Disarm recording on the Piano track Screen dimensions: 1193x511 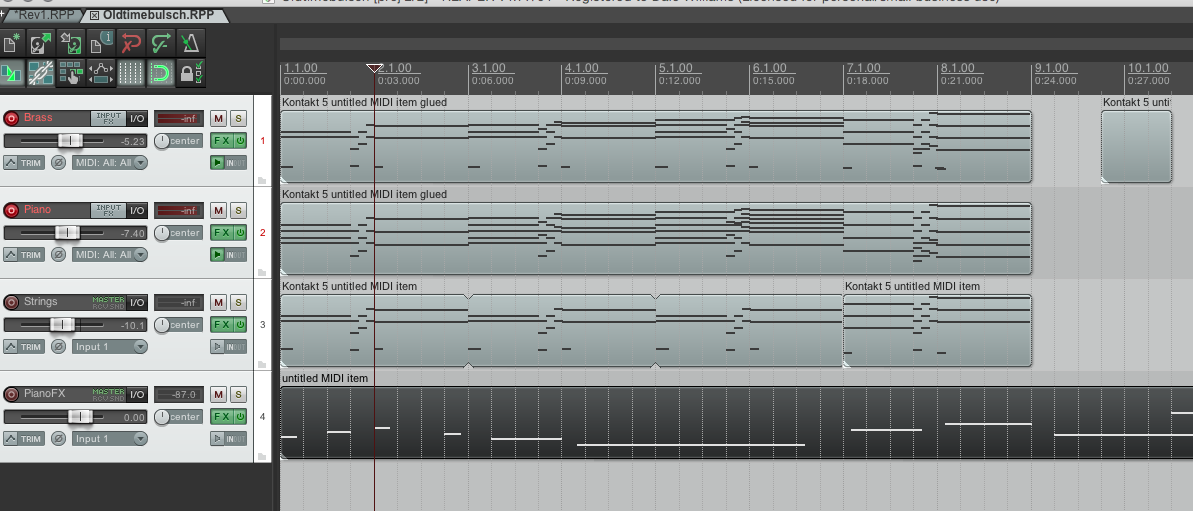pos(12,210)
